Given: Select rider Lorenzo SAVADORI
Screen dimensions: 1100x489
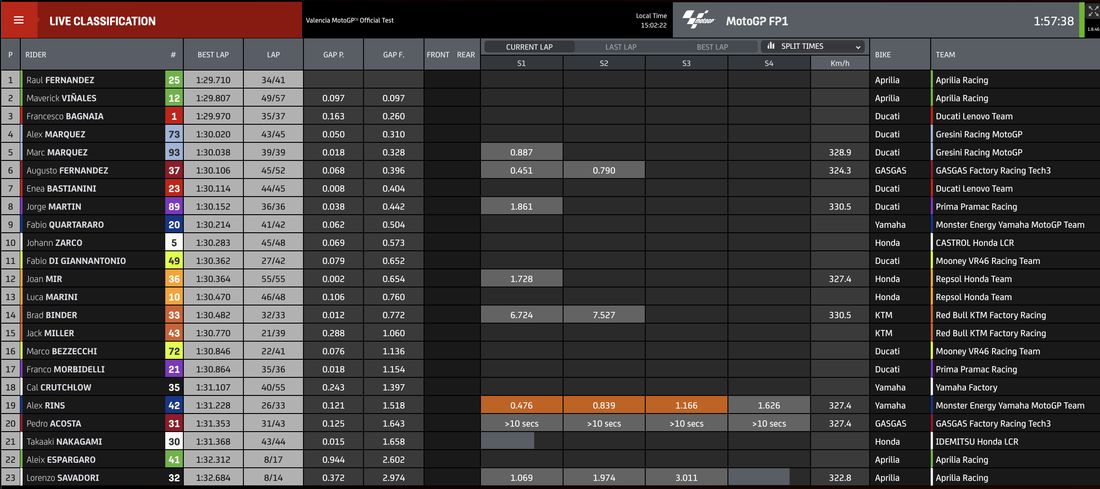Looking at the screenshot, I should 65,478.
